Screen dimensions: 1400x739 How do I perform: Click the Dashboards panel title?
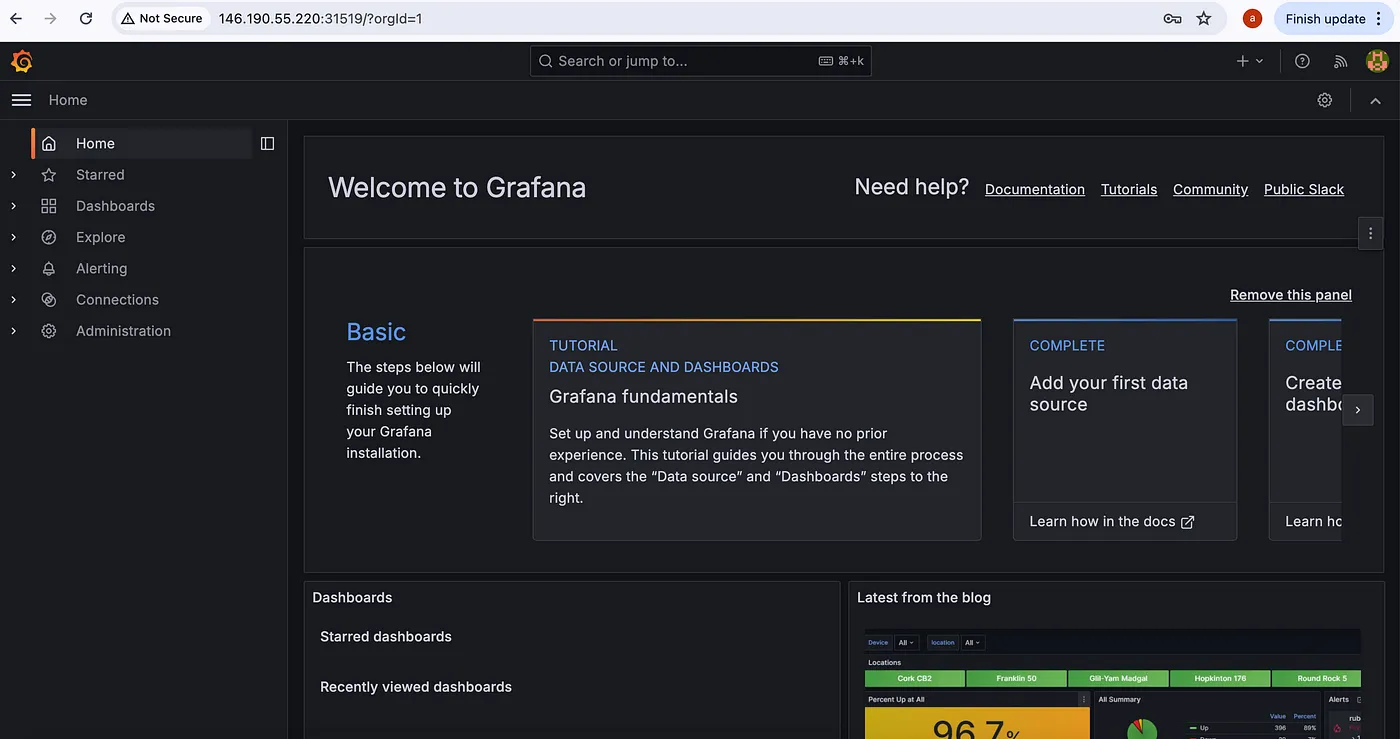[352, 598]
